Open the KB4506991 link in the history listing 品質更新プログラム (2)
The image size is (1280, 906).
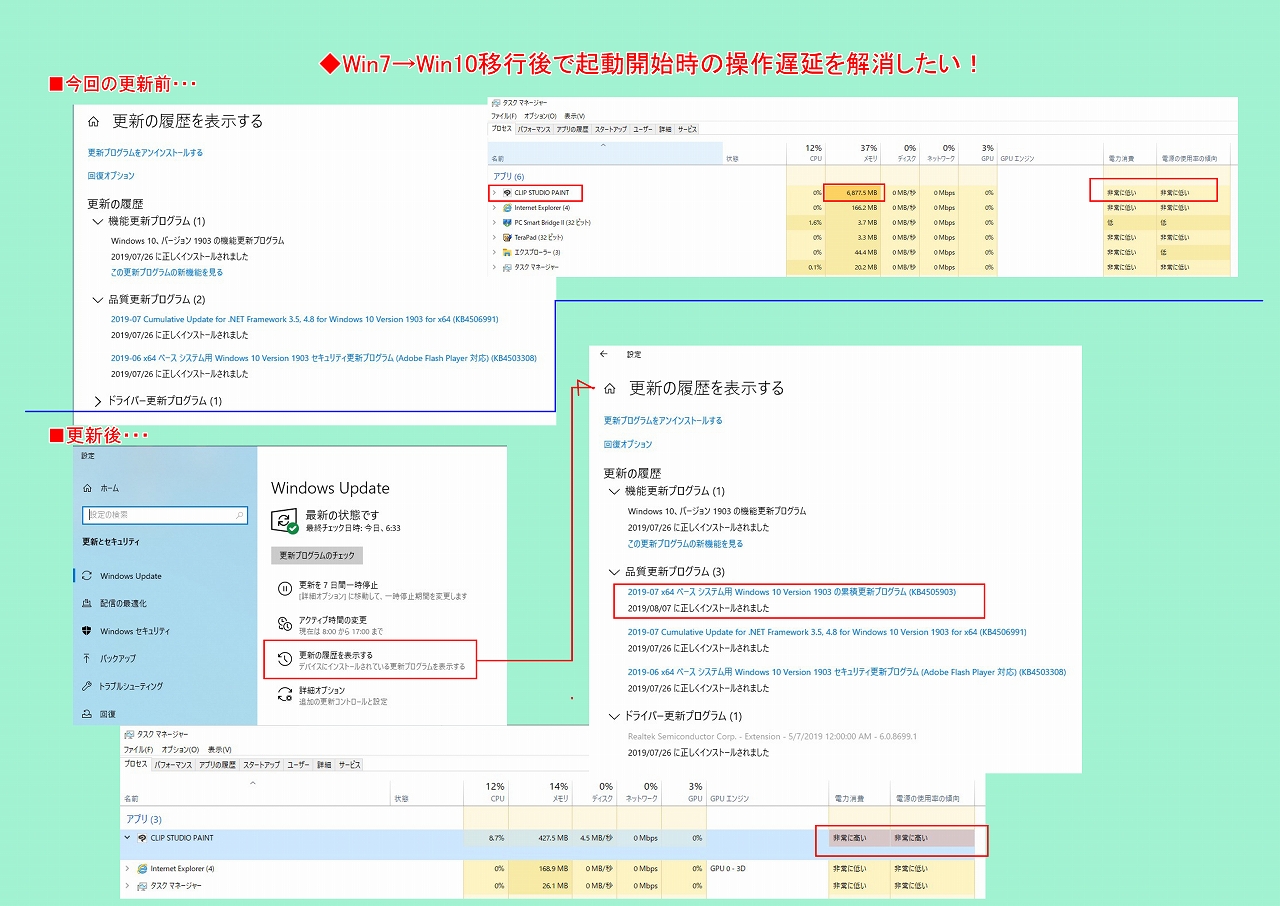pos(304,319)
